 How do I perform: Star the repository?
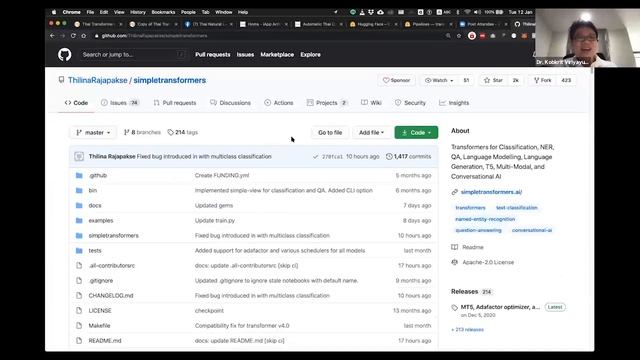point(493,80)
